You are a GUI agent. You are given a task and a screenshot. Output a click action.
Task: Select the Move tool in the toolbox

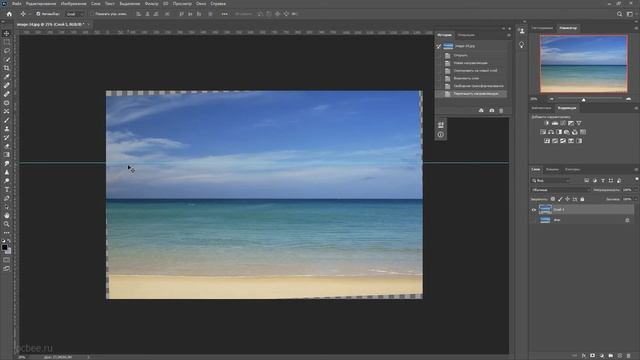pos(7,33)
